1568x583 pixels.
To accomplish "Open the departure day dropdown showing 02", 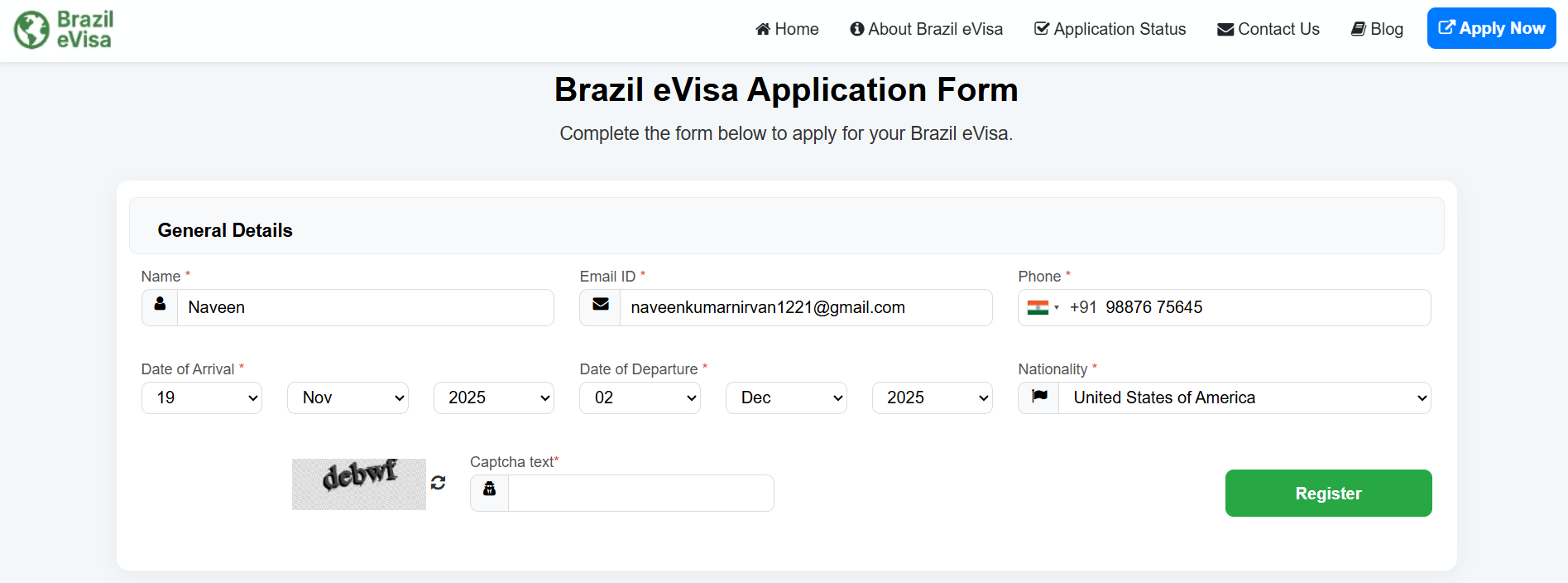I will [640, 397].
